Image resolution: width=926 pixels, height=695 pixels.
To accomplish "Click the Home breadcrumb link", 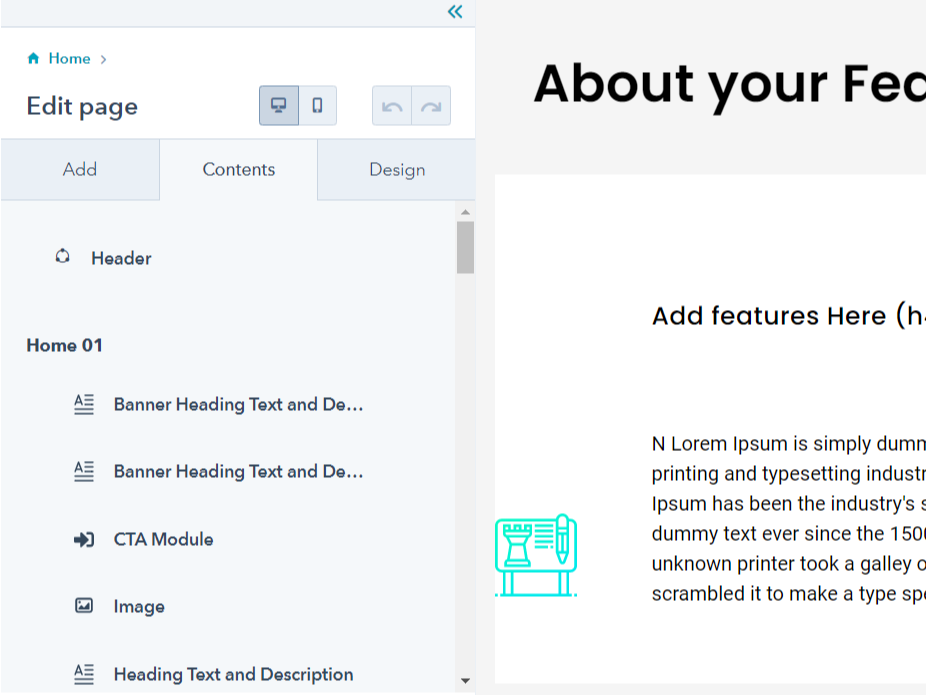I will coord(70,59).
